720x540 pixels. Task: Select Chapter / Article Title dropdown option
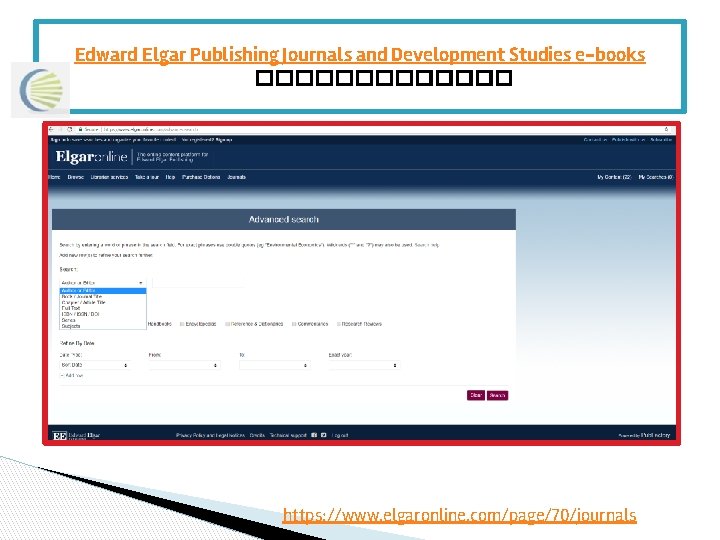click(103, 303)
